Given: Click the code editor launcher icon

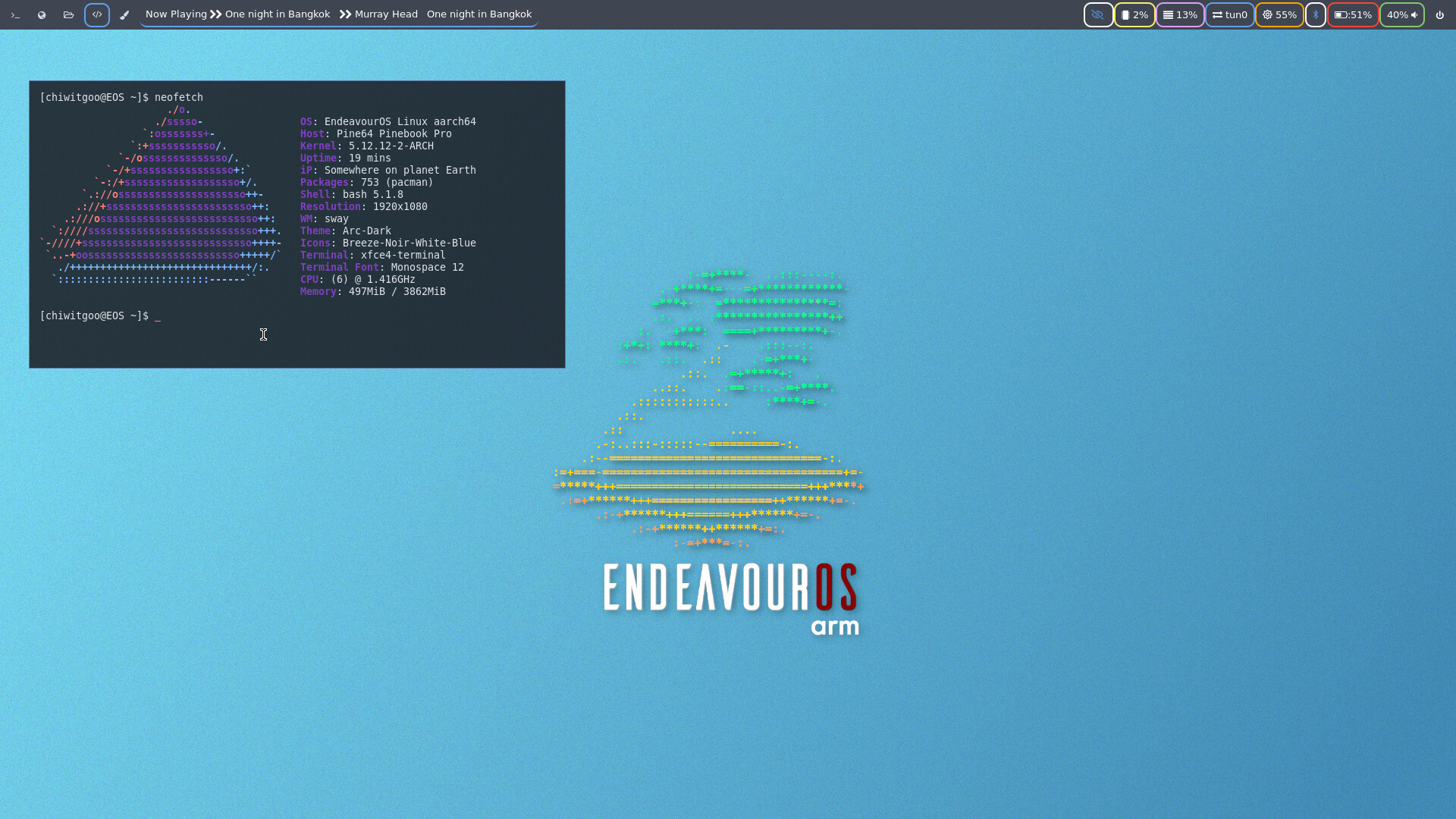Looking at the screenshot, I should [97, 15].
